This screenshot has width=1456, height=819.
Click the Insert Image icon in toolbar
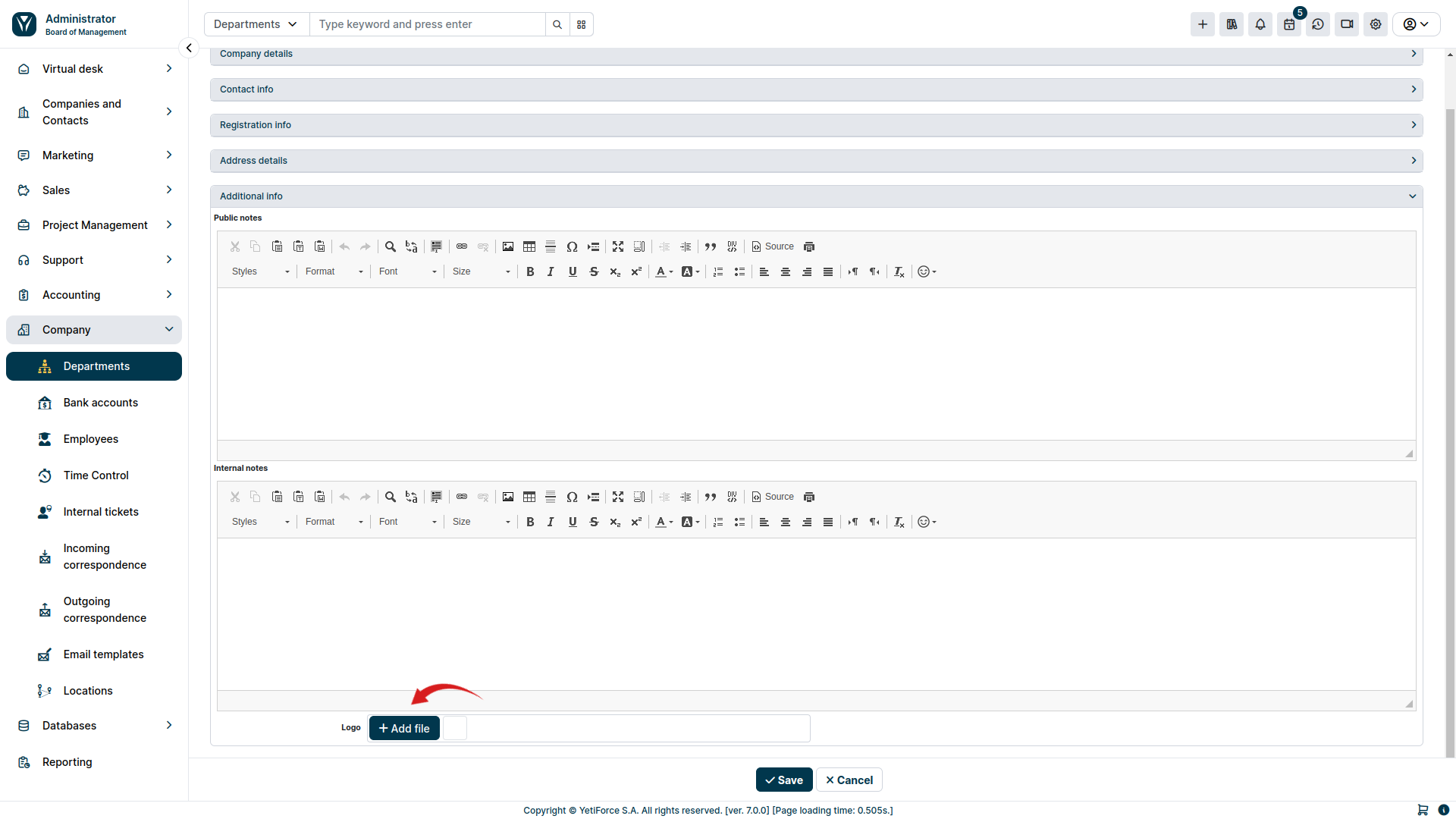pyautogui.click(x=508, y=247)
